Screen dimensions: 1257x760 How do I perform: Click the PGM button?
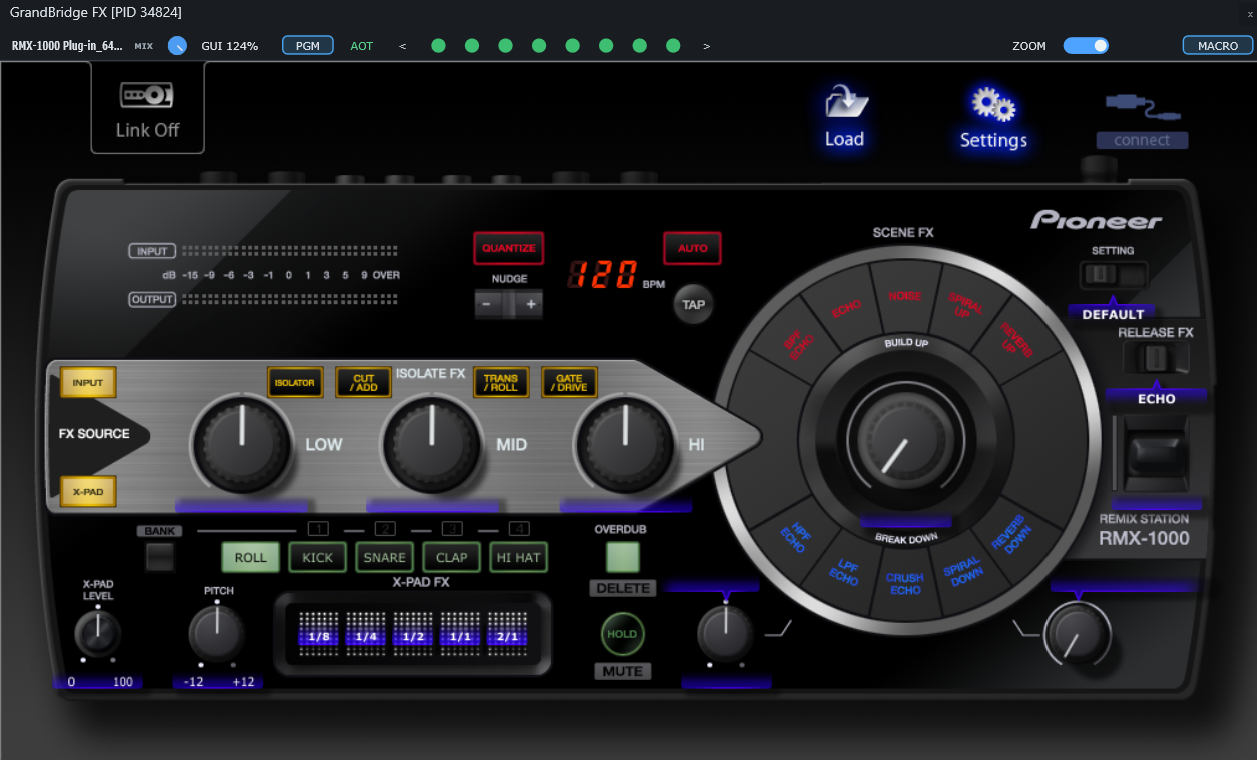point(308,46)
